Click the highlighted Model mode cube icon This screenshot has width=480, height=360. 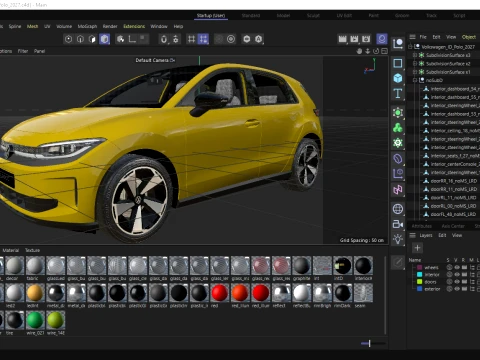104,39
